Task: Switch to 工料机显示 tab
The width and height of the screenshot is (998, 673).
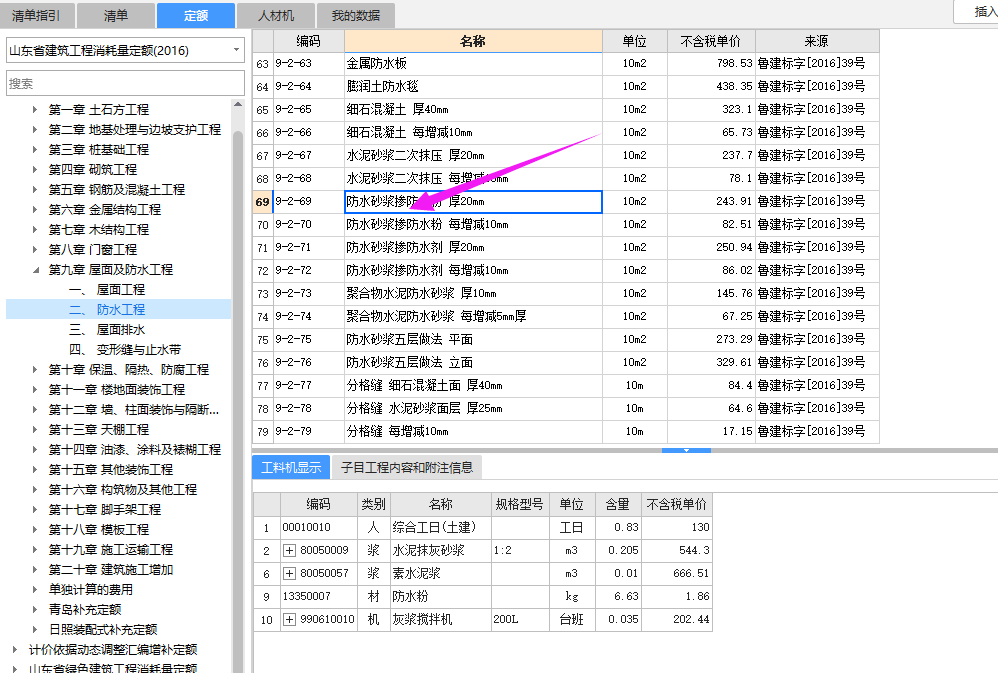Action: click(x=291, y=467)
